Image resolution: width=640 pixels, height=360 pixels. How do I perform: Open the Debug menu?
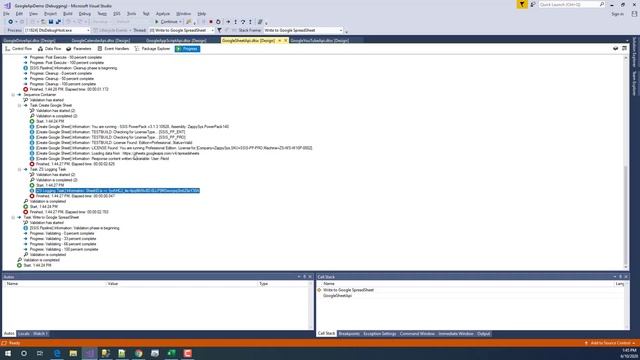(84, 13)
